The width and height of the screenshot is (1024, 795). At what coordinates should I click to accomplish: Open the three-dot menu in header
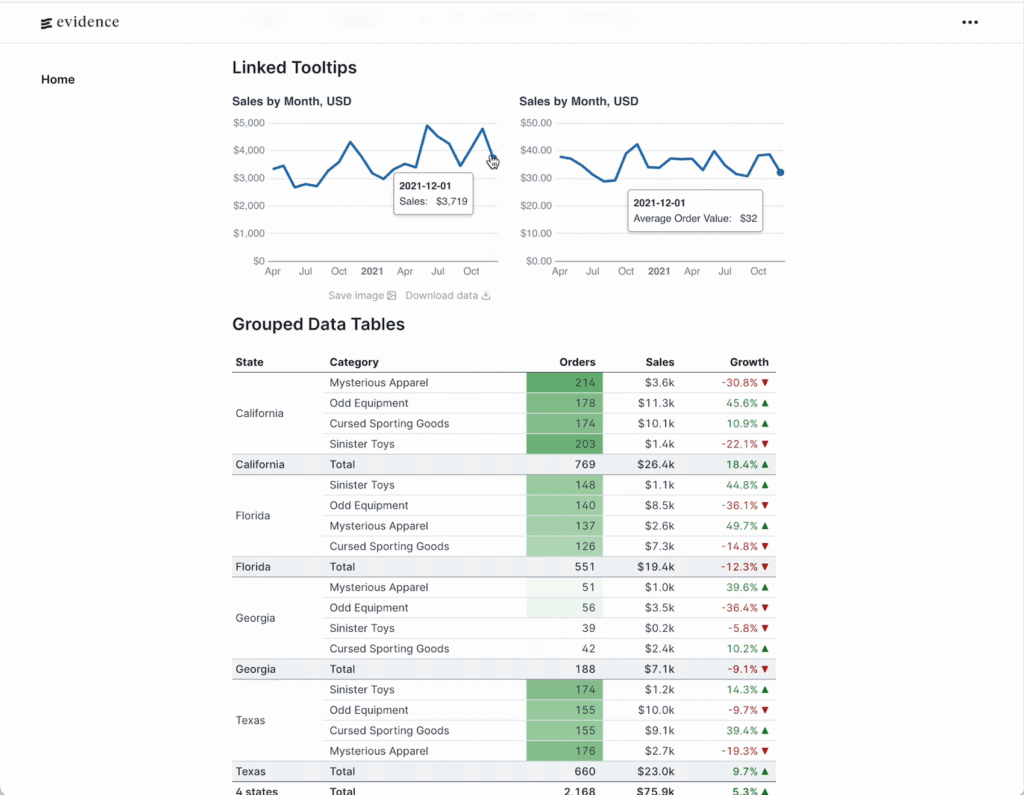[969, 22]
